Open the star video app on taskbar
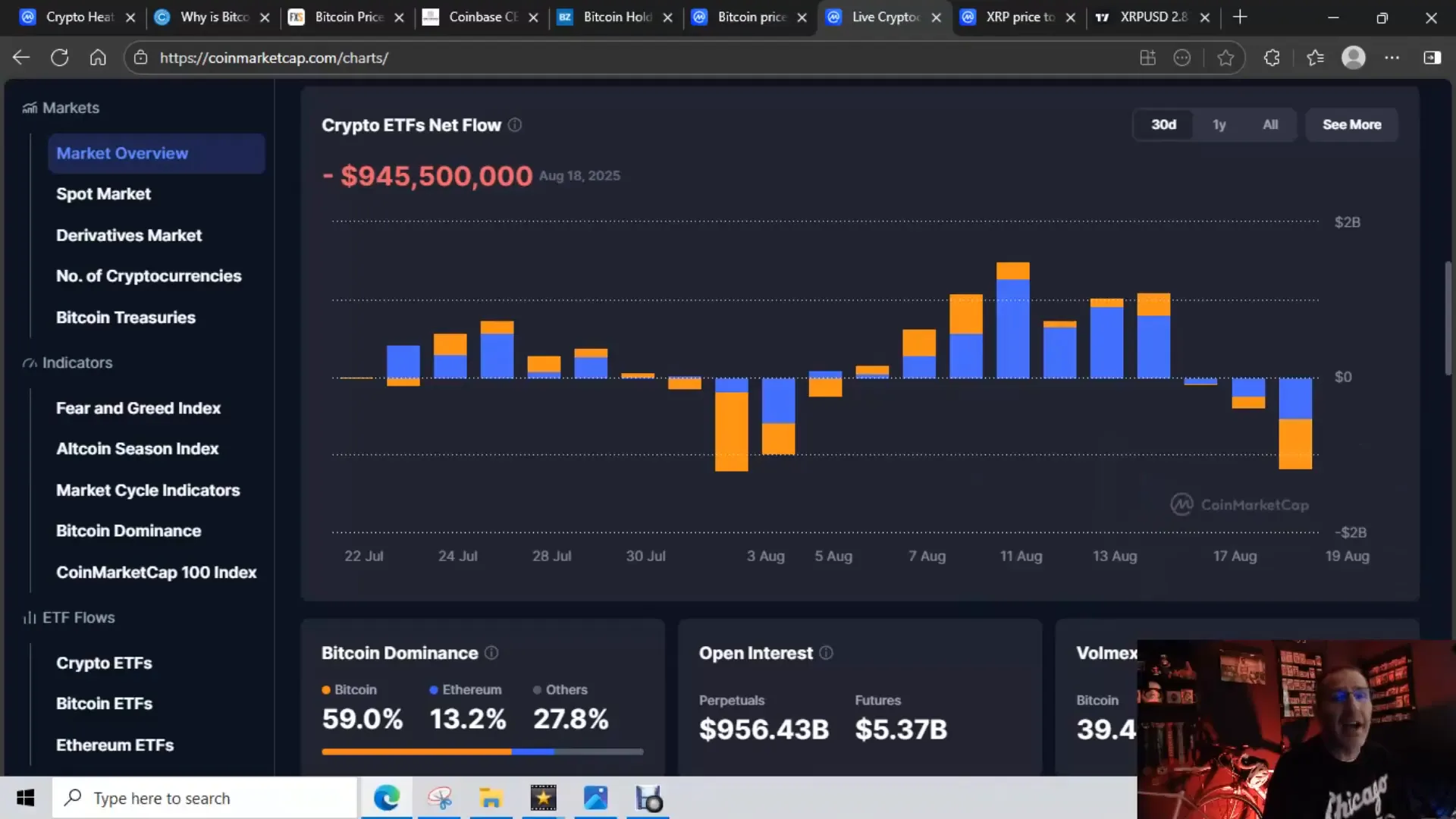 click(x=543, y=798)
